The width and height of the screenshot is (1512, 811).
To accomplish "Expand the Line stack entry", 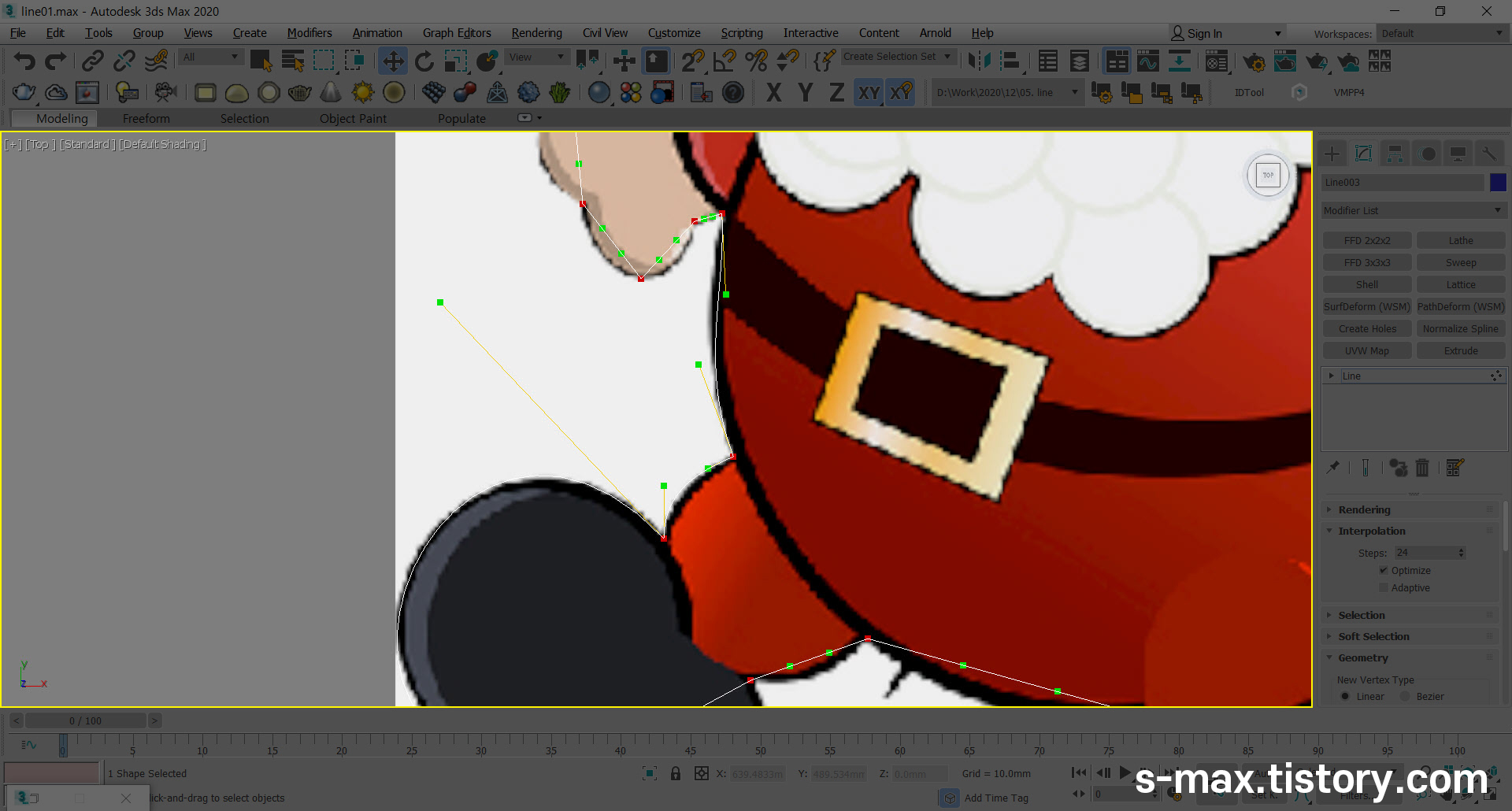I will 1331,376.
